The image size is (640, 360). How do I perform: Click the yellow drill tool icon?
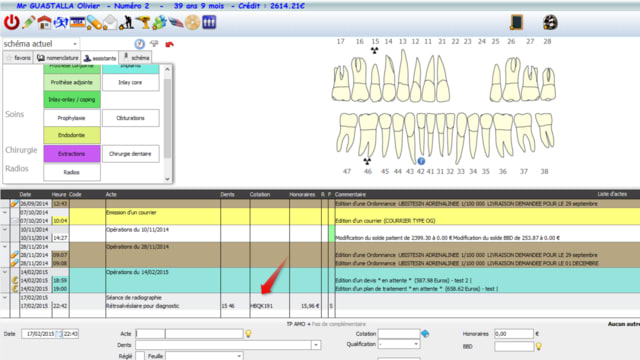pyautogui.click(x=143, y=22)
